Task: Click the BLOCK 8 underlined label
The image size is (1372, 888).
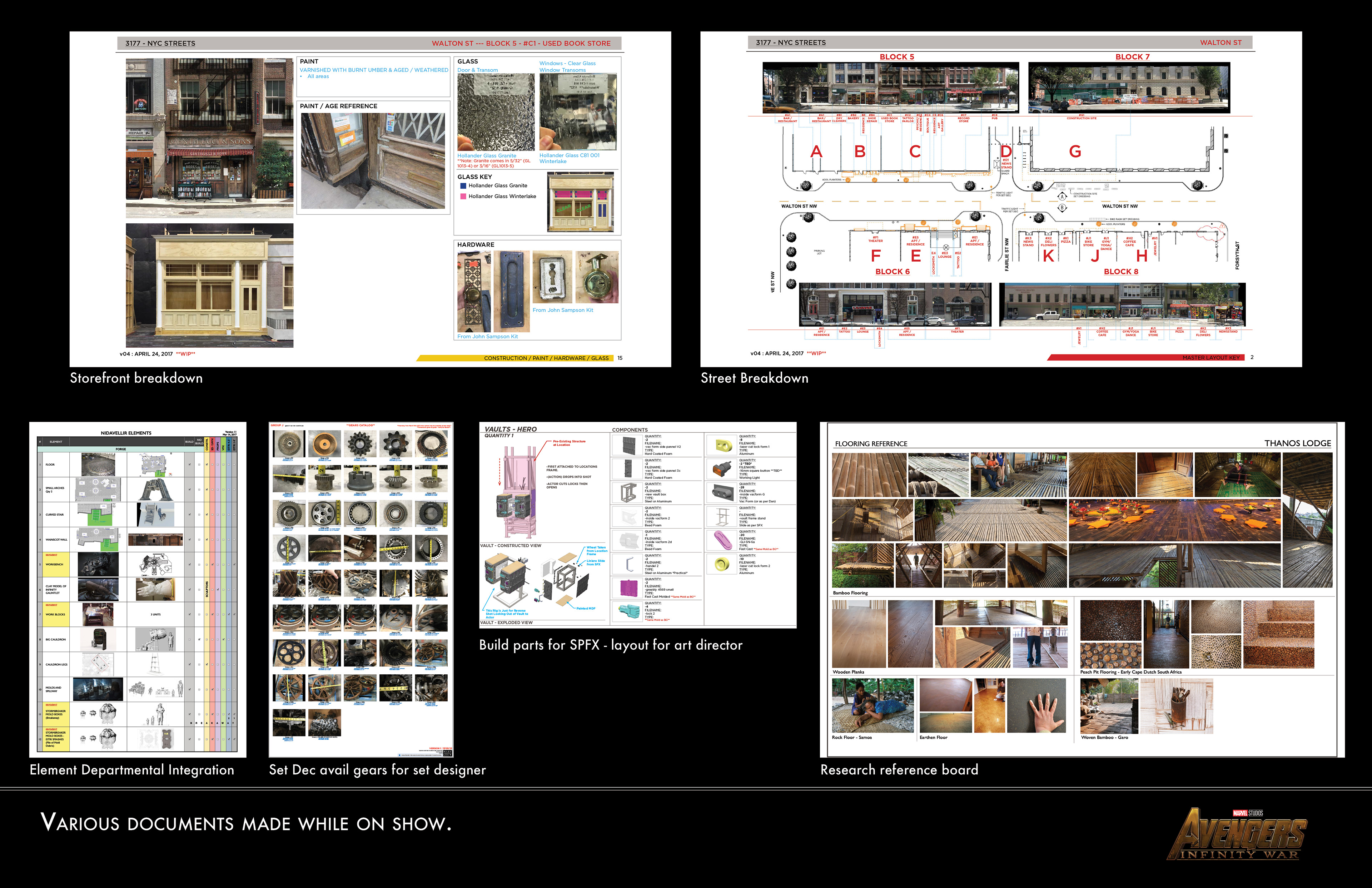Action: 1121,272
